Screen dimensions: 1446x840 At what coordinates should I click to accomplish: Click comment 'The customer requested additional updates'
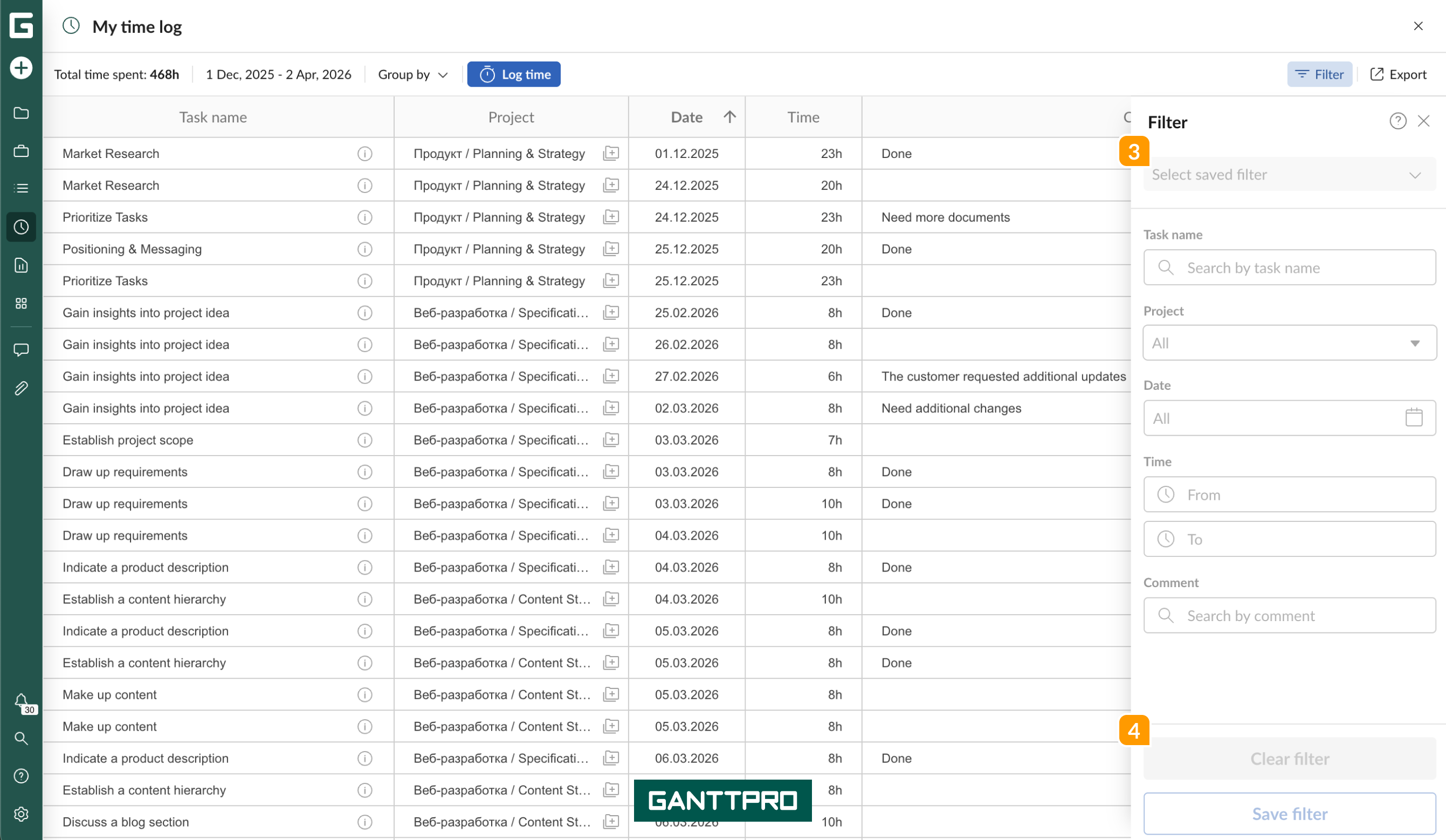1003,376
